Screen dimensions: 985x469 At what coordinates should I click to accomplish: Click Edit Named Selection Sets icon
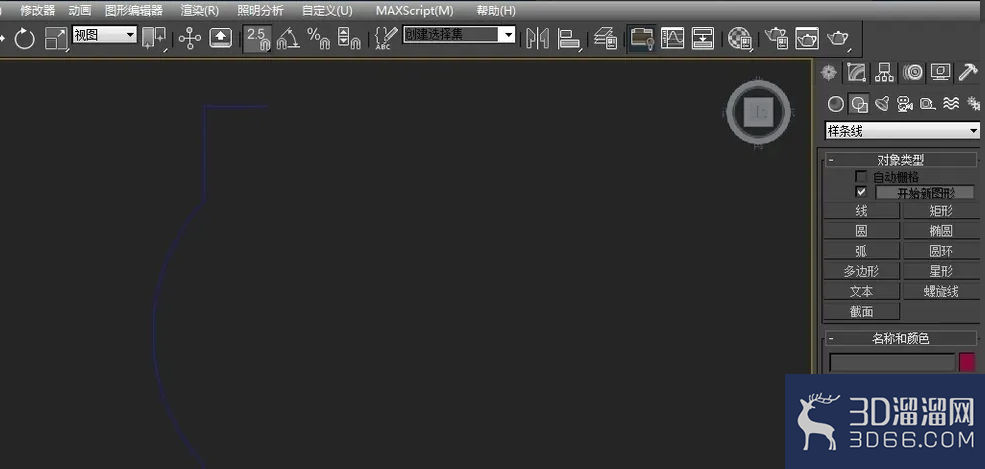point(386,38)
